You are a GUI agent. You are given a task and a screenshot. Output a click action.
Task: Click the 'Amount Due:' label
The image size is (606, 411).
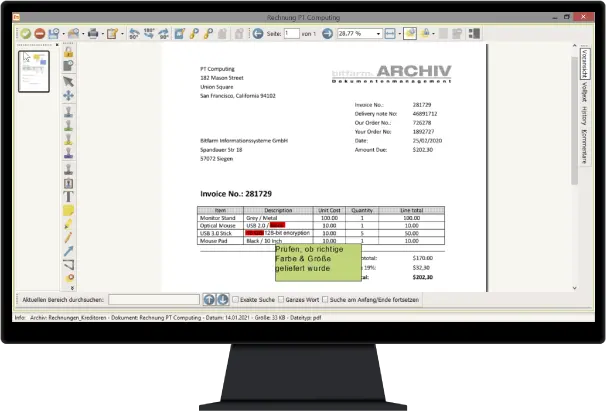tap(371, 150)
